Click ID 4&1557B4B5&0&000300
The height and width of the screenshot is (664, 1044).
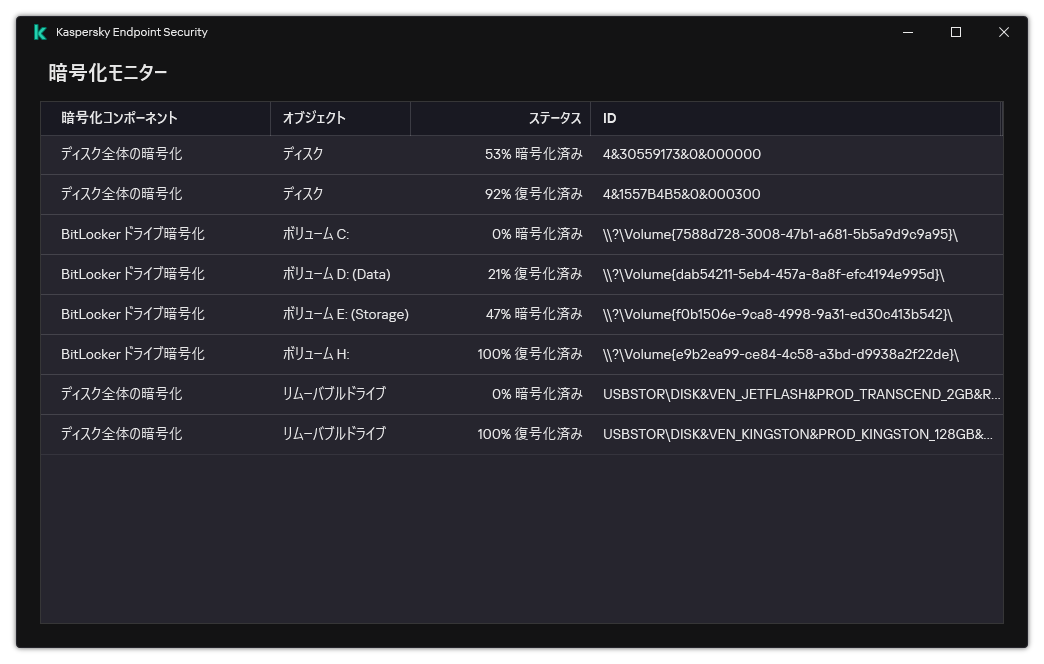point(681,194)
